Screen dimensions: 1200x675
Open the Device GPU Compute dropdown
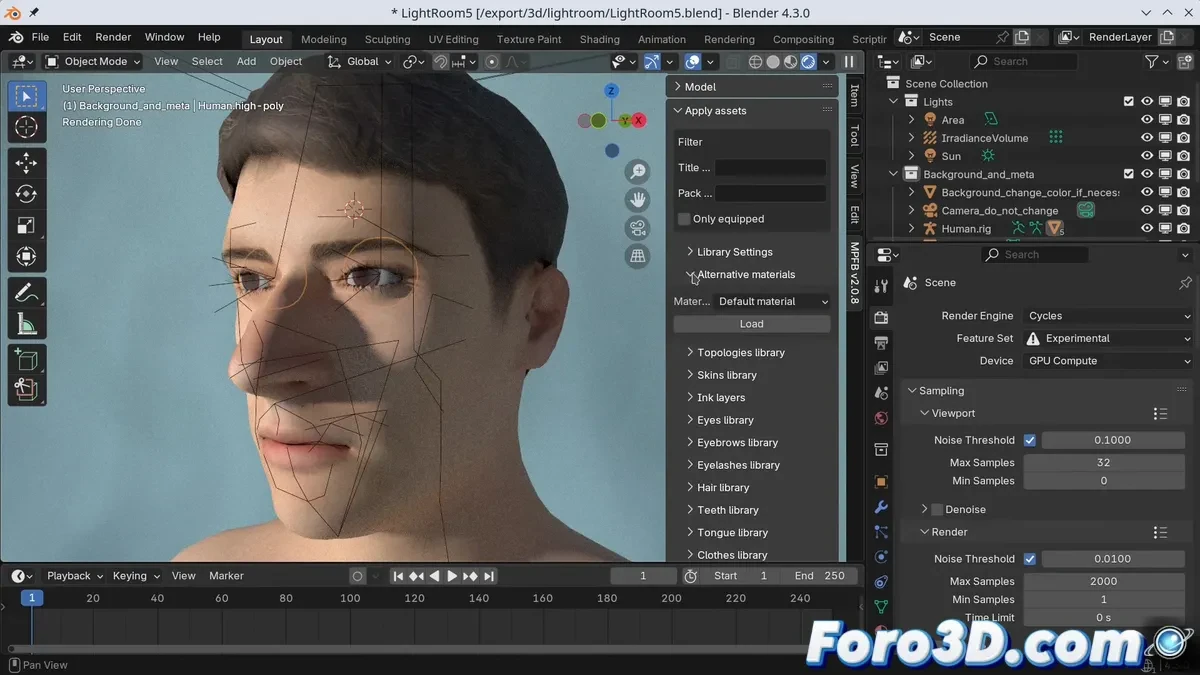click(1108, 361)
